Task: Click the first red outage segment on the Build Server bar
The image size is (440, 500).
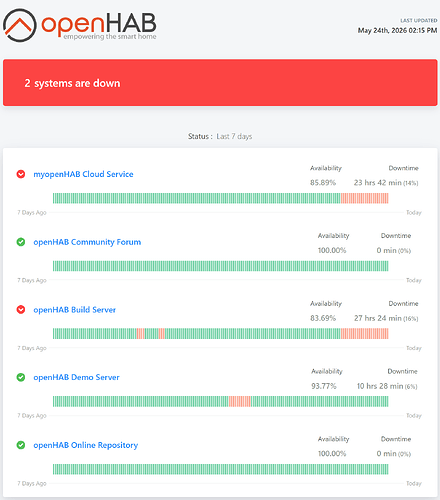Action: [141, 334]
